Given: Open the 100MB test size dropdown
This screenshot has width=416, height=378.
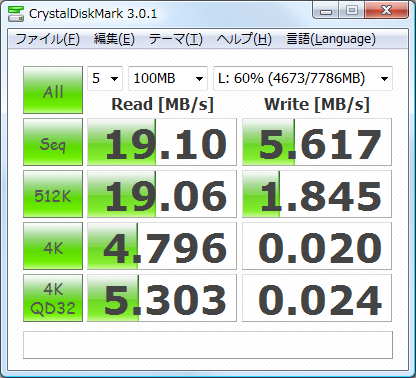Looking at the screenshot, I should click(168, 78).
